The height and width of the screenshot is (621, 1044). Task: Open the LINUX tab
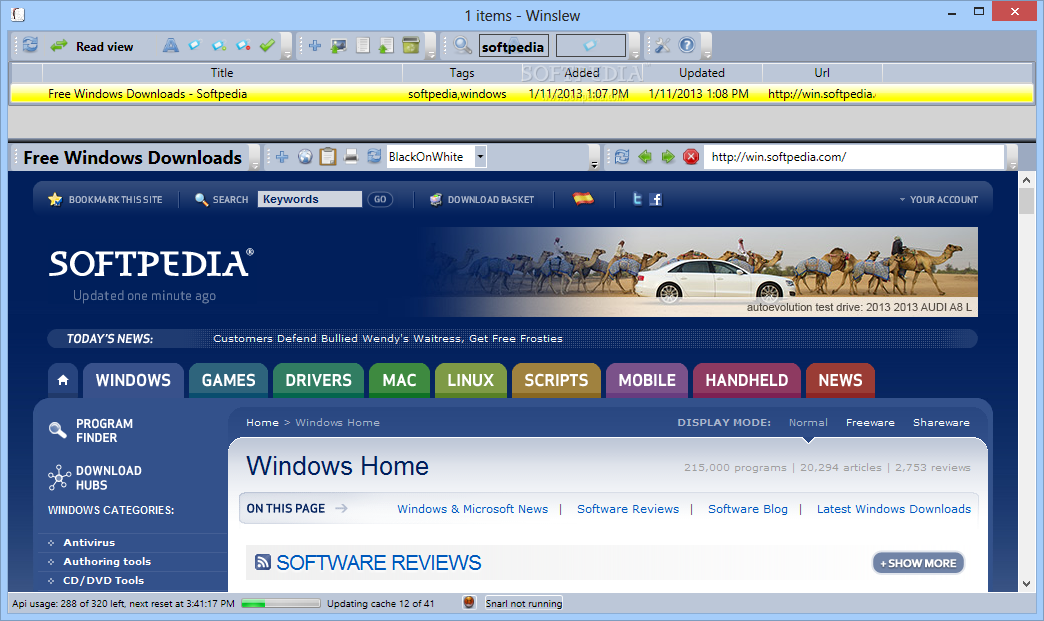tap(471, 380)
